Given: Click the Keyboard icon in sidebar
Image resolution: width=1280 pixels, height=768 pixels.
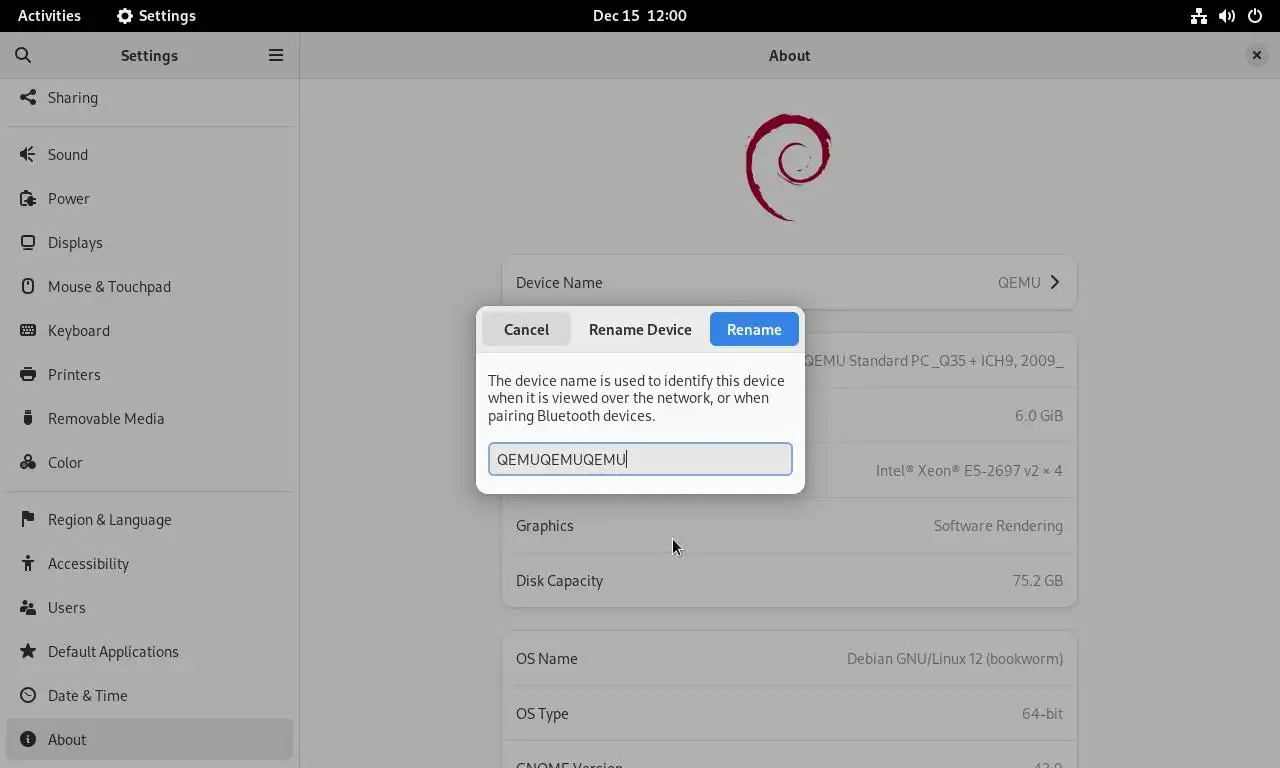Looking at the screenshot, I should coord(28,330).
